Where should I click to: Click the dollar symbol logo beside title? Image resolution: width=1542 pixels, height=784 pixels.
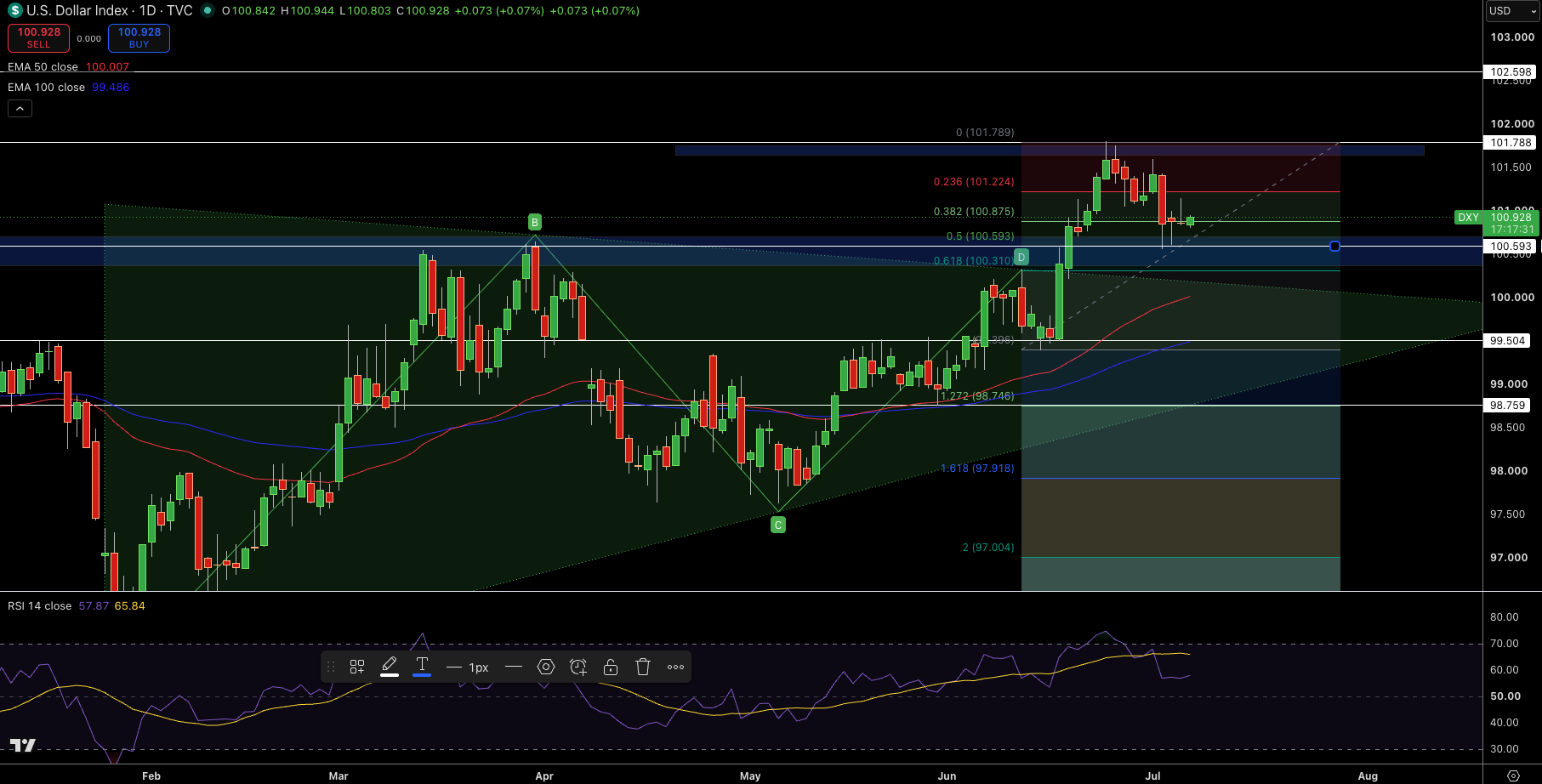point(14,11)
